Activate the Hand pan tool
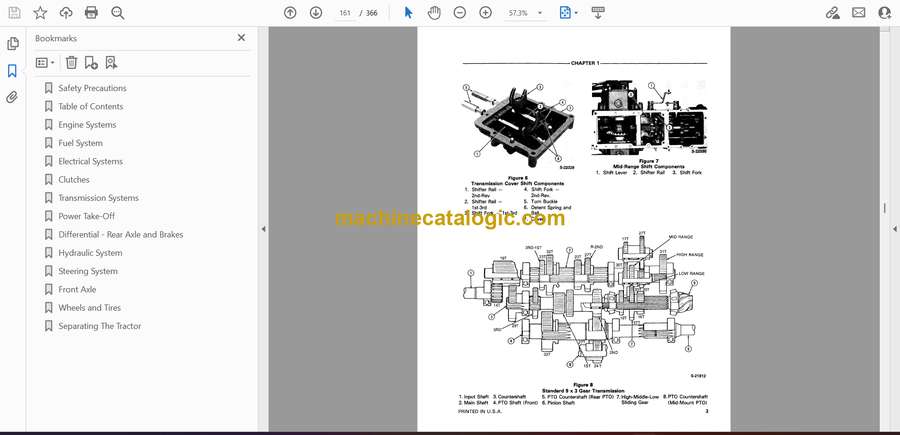Image resolution: width=900 pixels, height=435 pixels. coord(434,13)
